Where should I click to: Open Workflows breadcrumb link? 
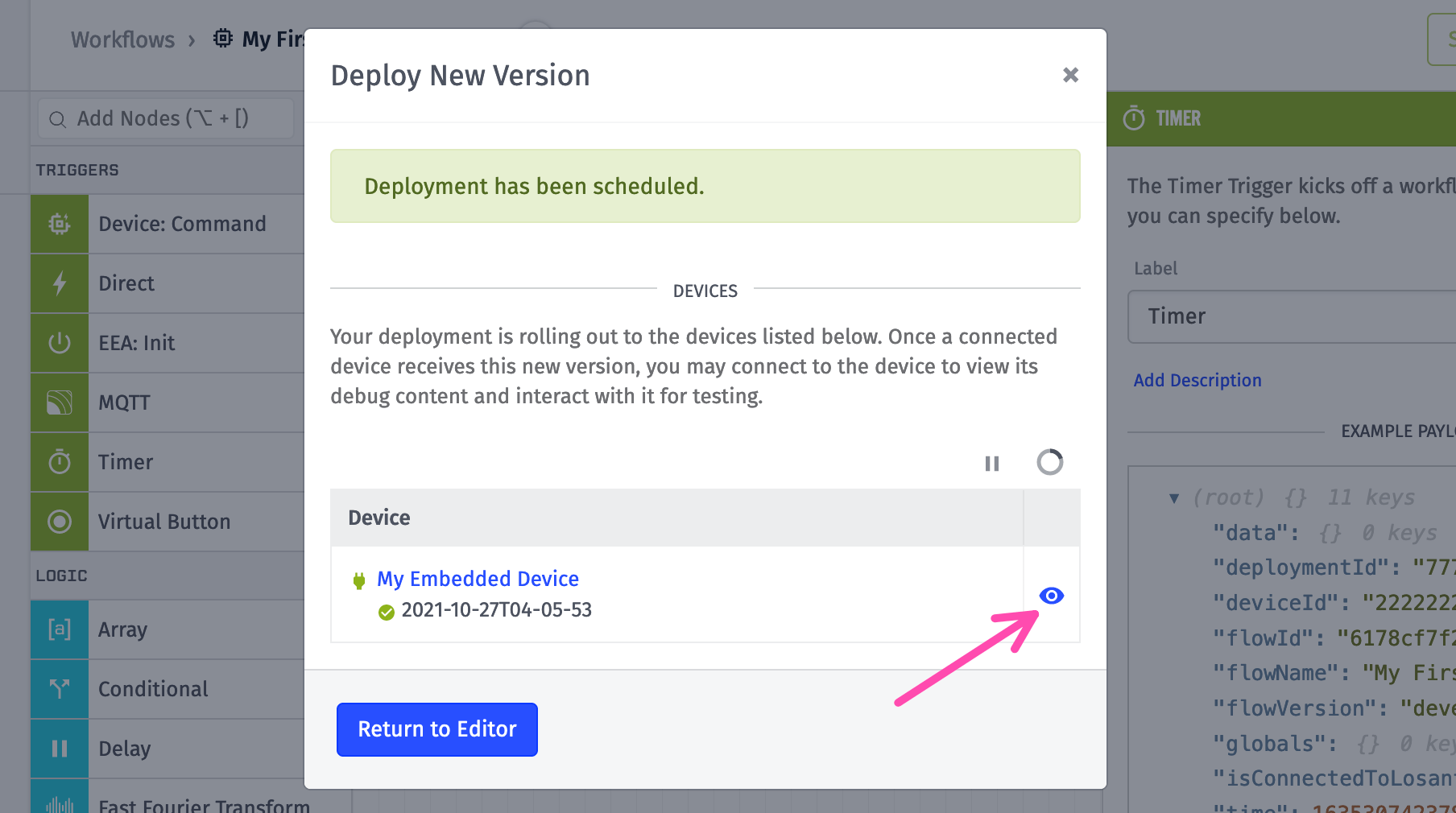(122, 39)
